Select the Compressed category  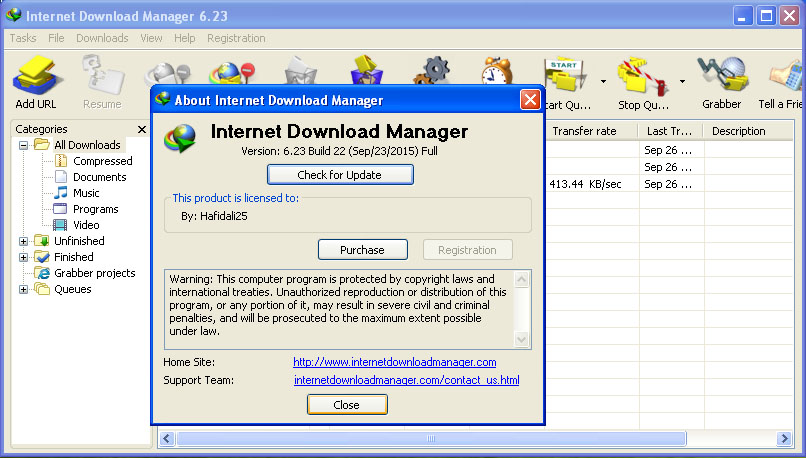coord(103,161)
